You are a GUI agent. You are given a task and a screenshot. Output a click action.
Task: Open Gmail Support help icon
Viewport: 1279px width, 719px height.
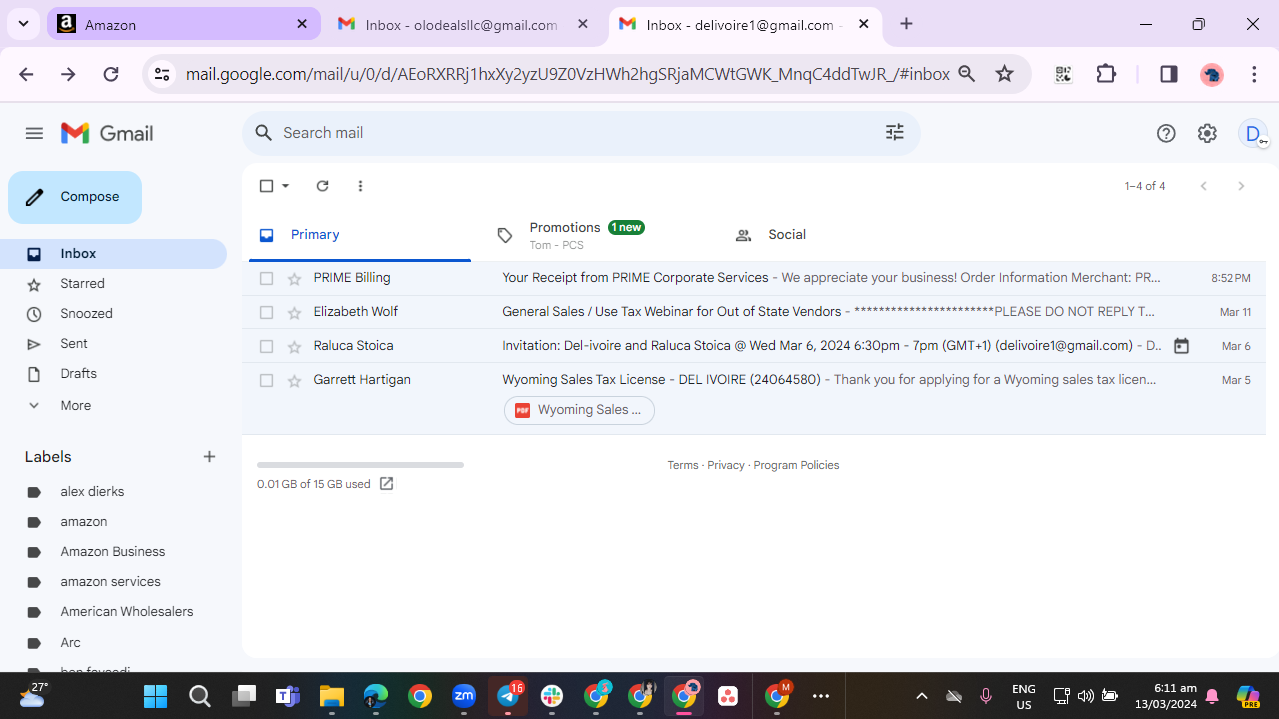coord(1166,133)
